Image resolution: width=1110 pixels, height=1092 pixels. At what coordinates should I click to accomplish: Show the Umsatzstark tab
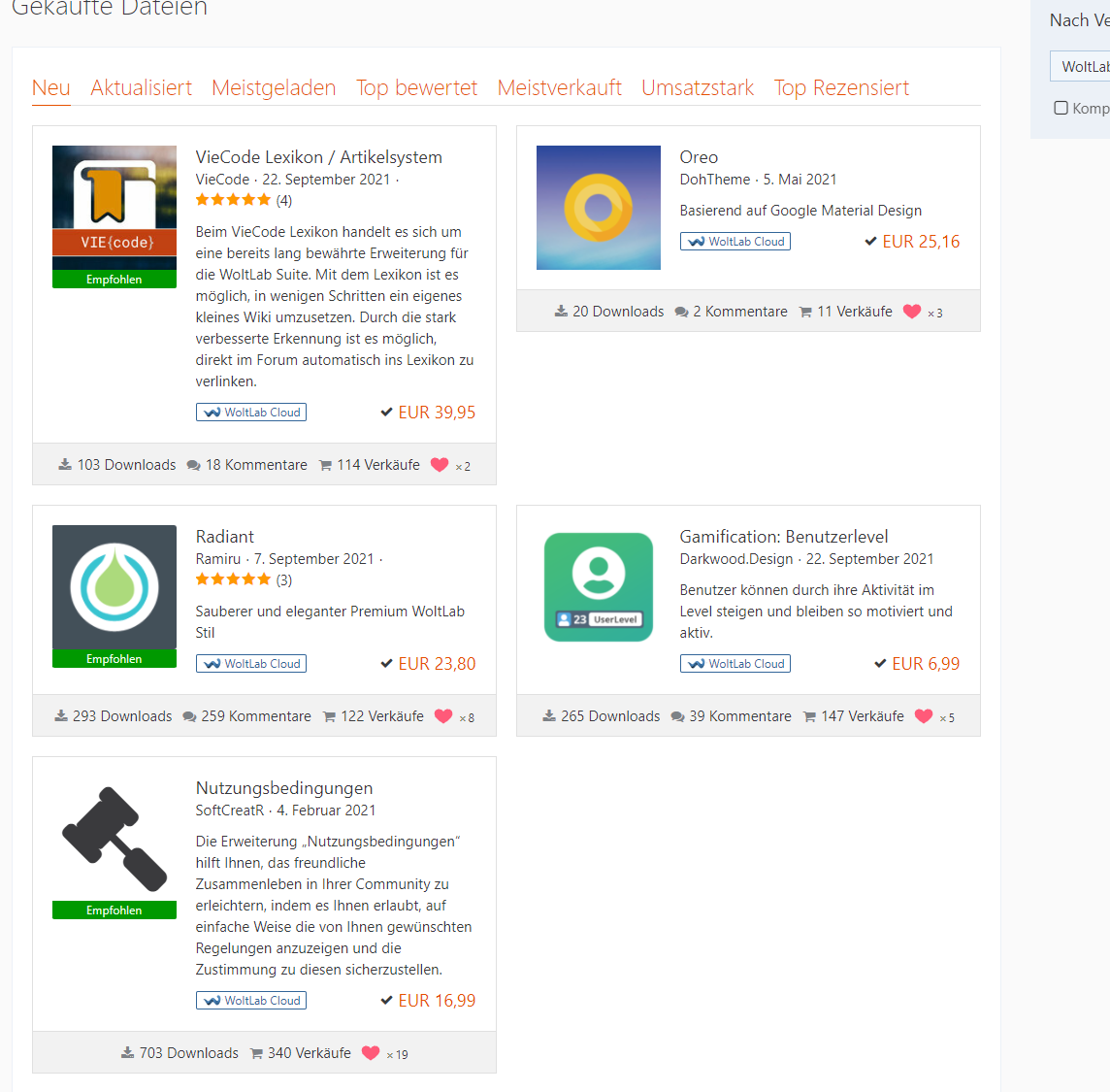tap(698, 87)
